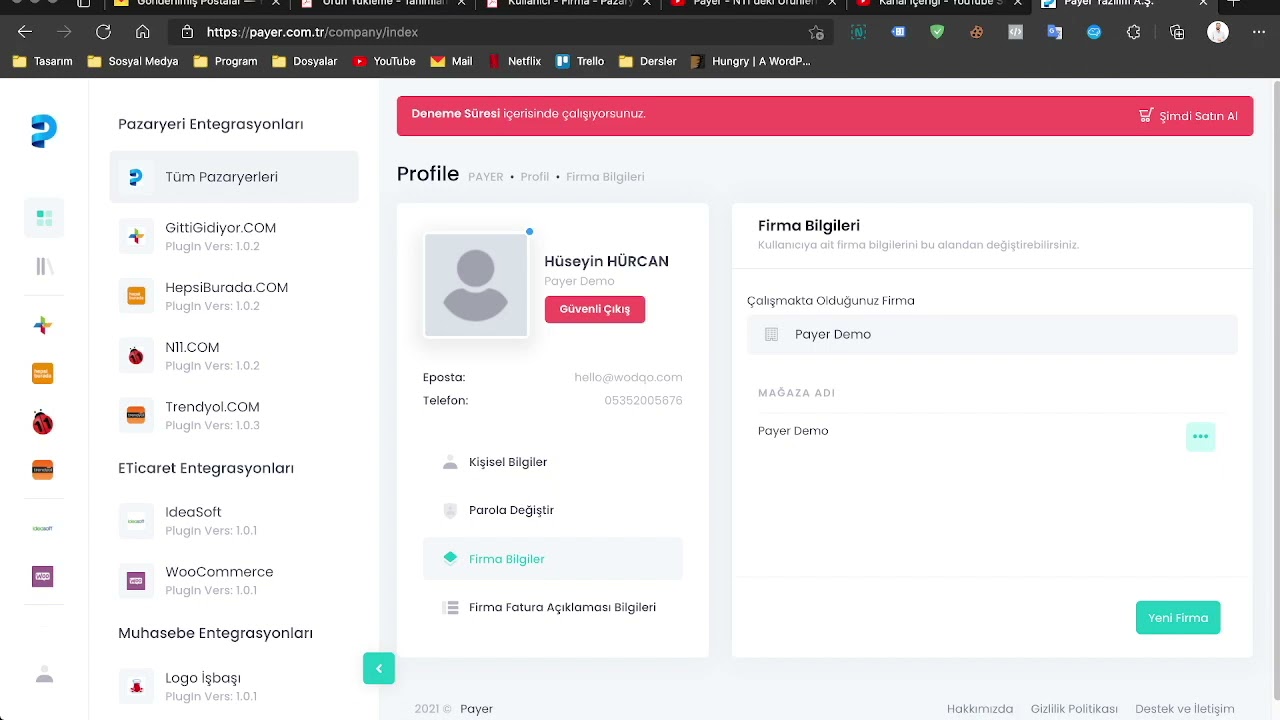Open the browser collections icon
Image resolution: width=1280 pixels, height=720 pixels.
1177,32
